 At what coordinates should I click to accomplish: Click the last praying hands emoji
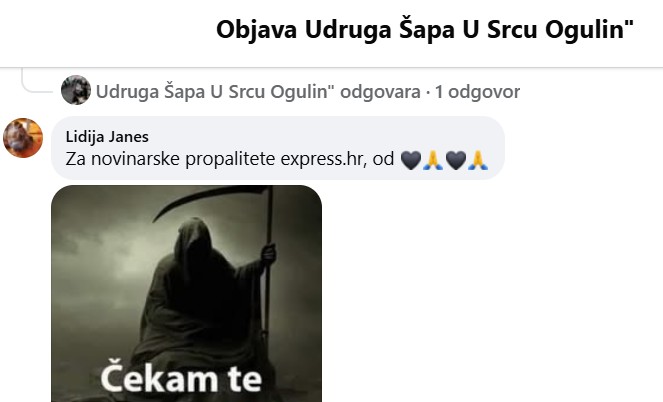(478, 160)
